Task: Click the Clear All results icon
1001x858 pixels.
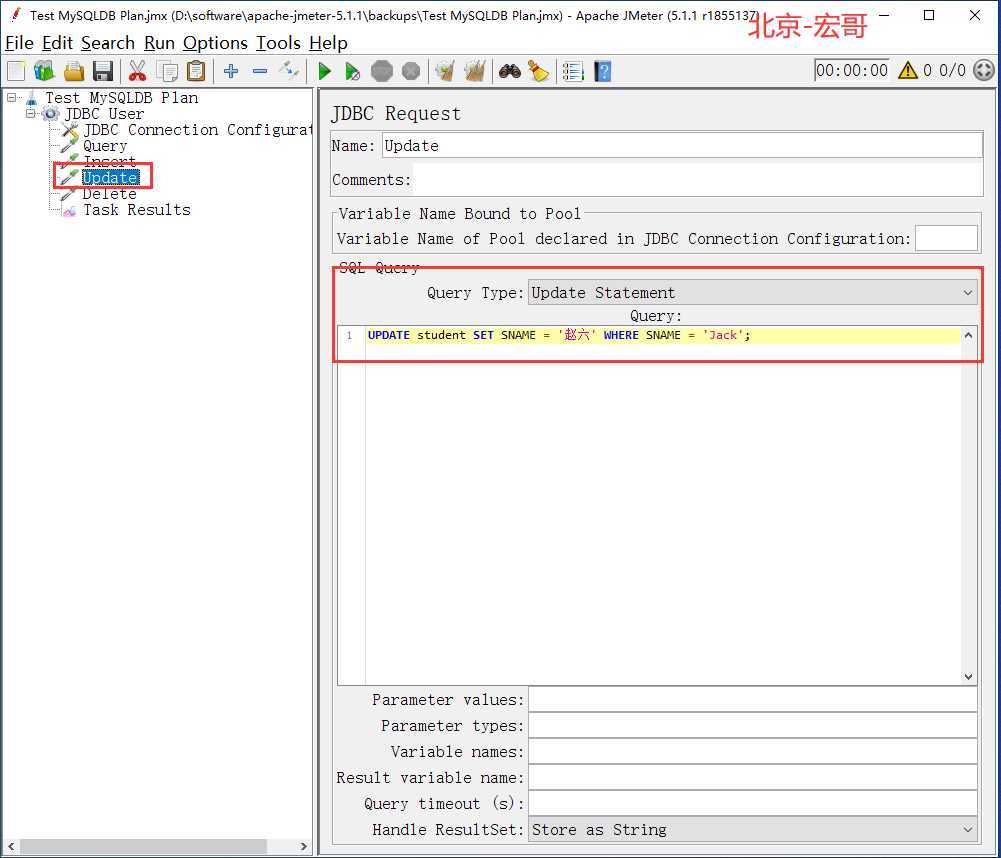Action: 474,71
